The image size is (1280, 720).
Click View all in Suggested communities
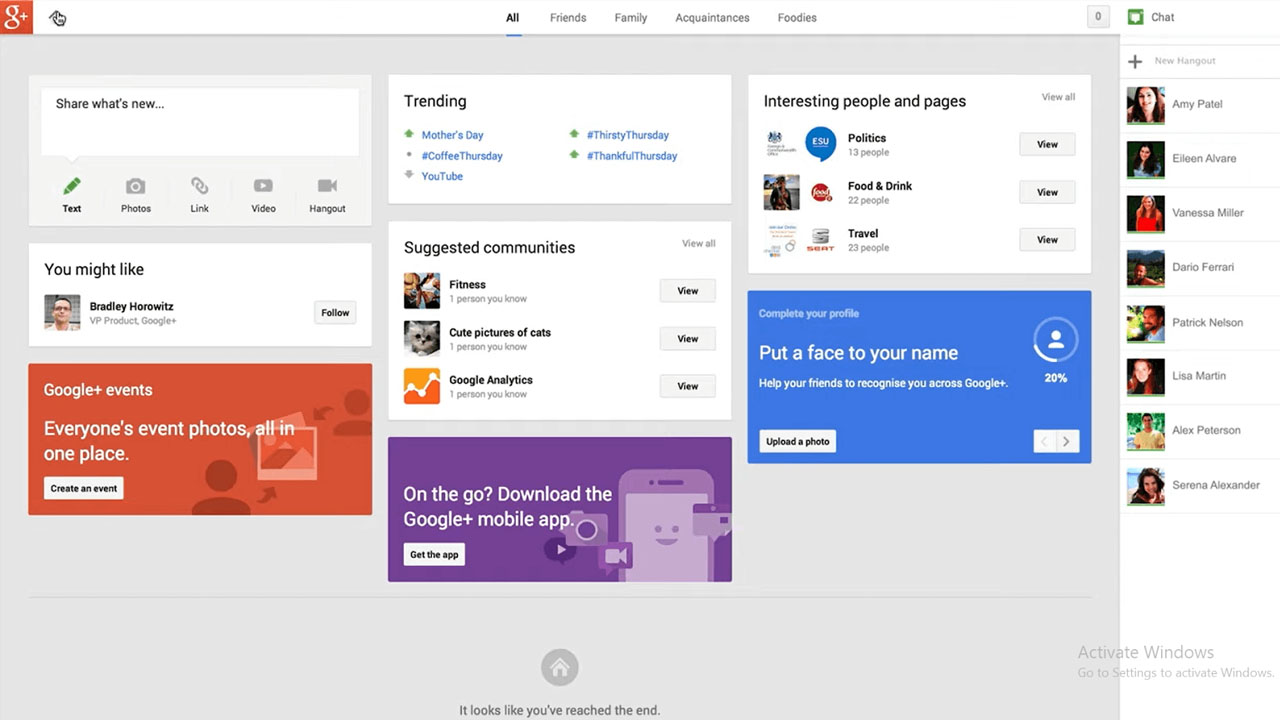[699, 243]
